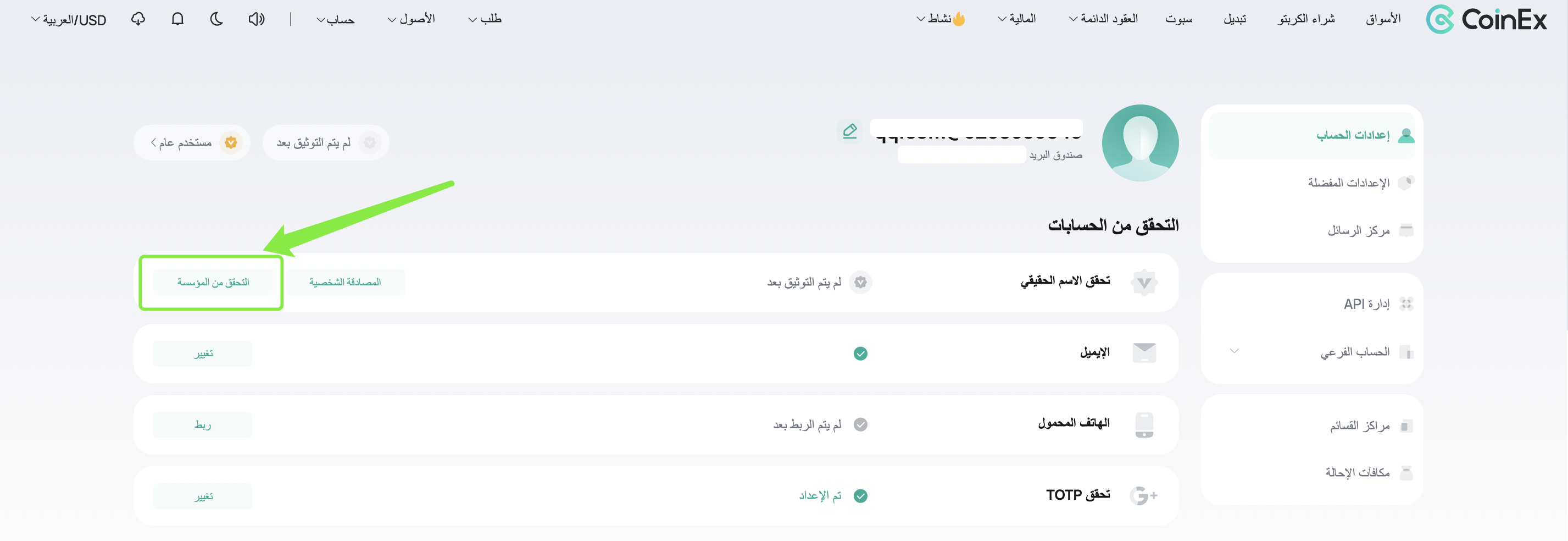Click the مستخدم عام user level badge
This screenshot has width=1568, height=541.
pos(192,142)
